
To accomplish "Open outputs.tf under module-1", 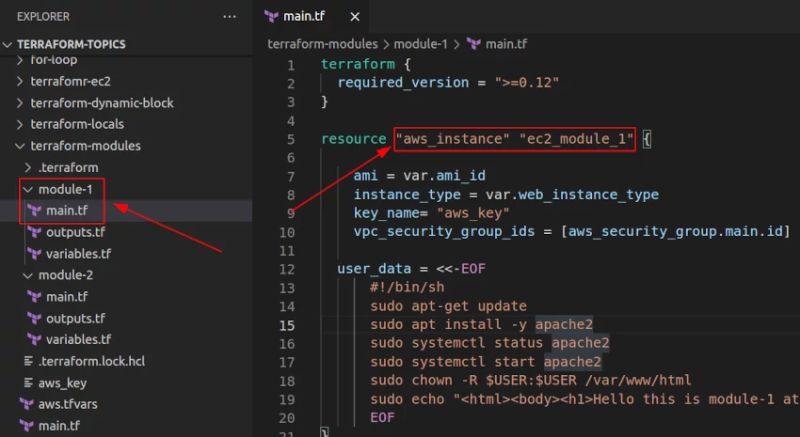I will click(76, 233).
